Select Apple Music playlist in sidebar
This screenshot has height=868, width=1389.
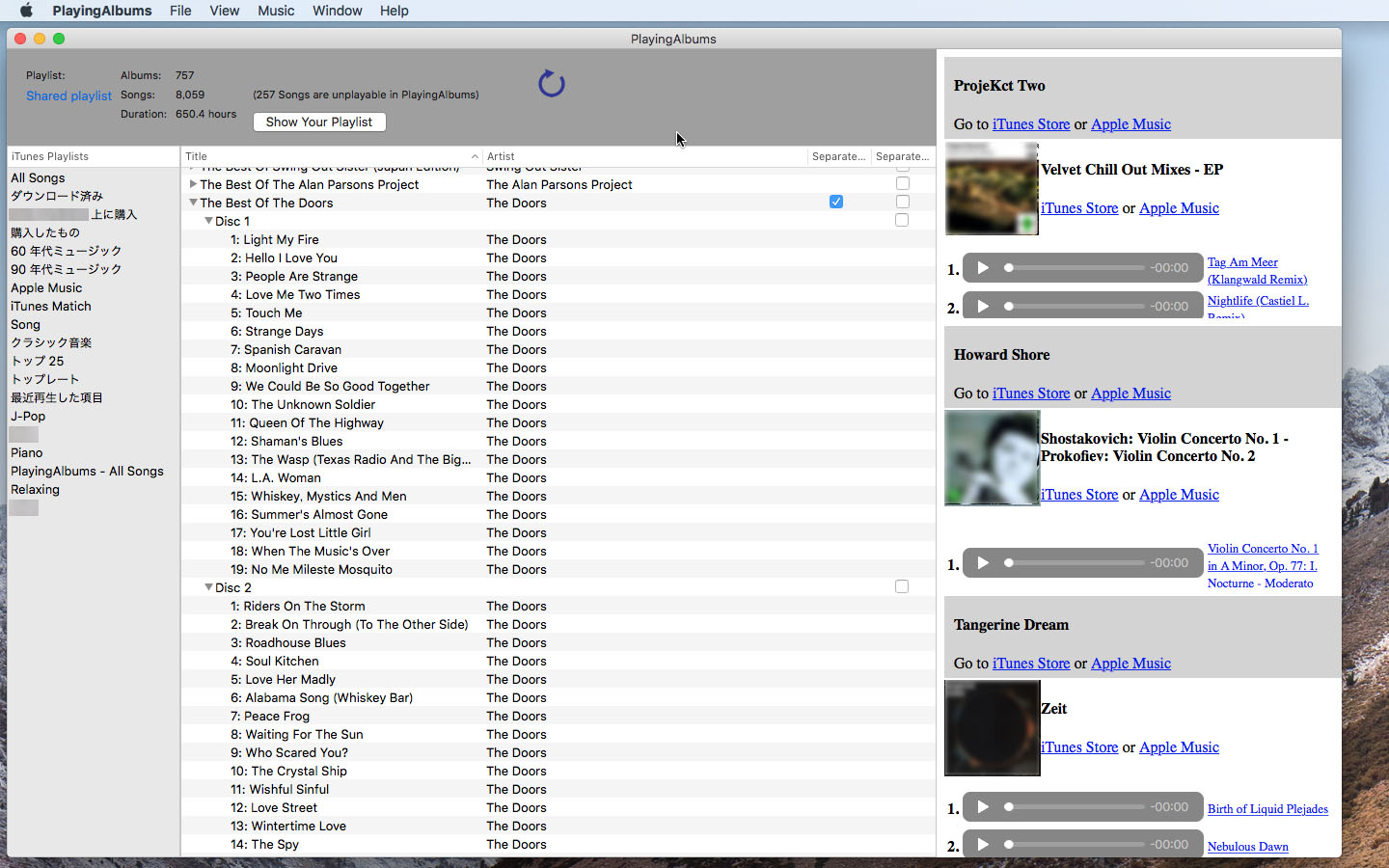tap(93, 287)
